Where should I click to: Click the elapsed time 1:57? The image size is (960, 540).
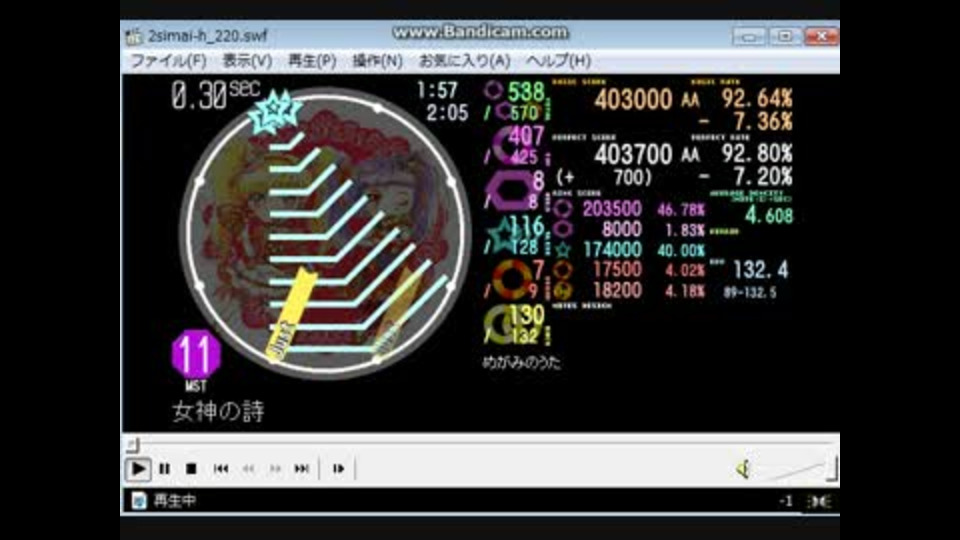click(437, 91)
